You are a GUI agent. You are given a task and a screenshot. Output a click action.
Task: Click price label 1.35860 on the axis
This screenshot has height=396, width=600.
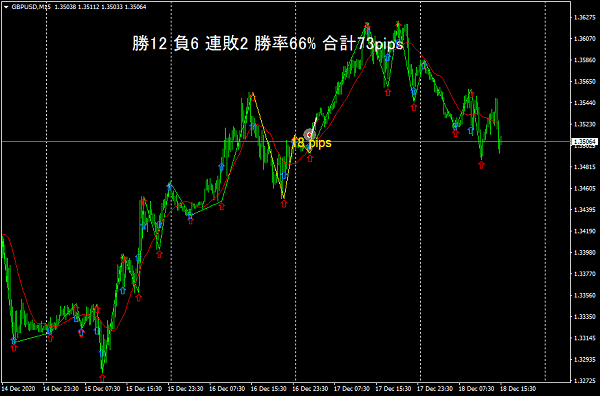pyautogui.click(x=585, y=60)
